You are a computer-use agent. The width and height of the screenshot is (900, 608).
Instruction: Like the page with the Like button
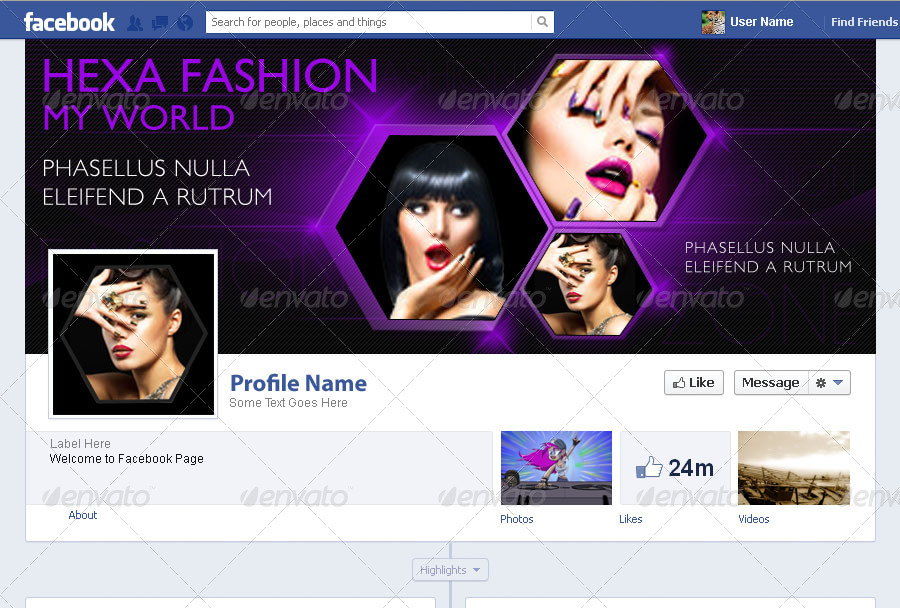pyautogui.click(x=694, y=383)
